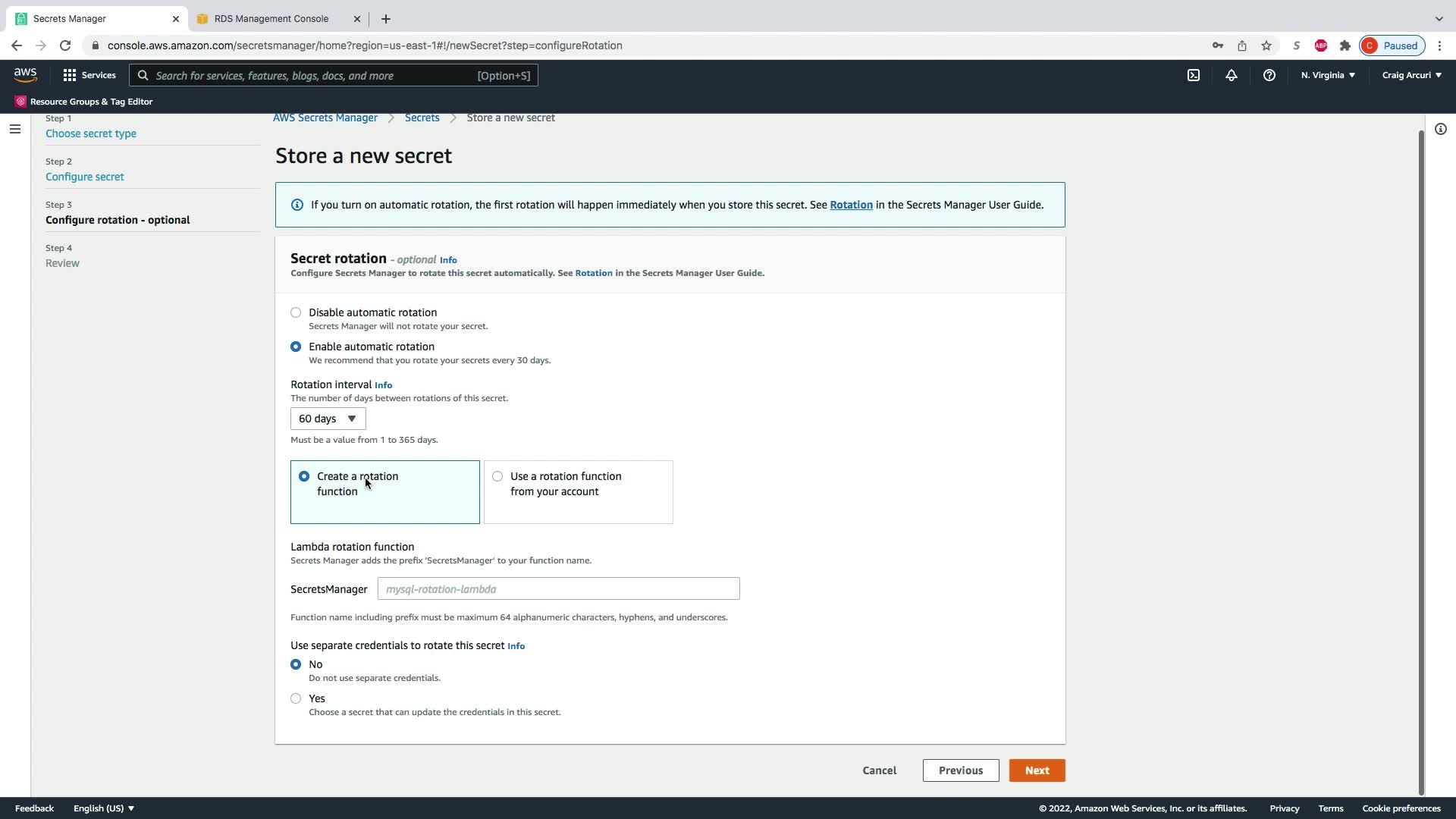Click the Previous button
Screen dimensions: 1456x819
(x=960, y=770)
